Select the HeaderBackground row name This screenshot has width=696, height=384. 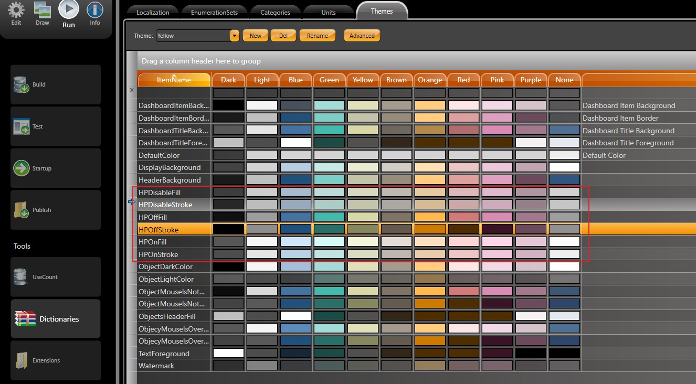[170, 180]
